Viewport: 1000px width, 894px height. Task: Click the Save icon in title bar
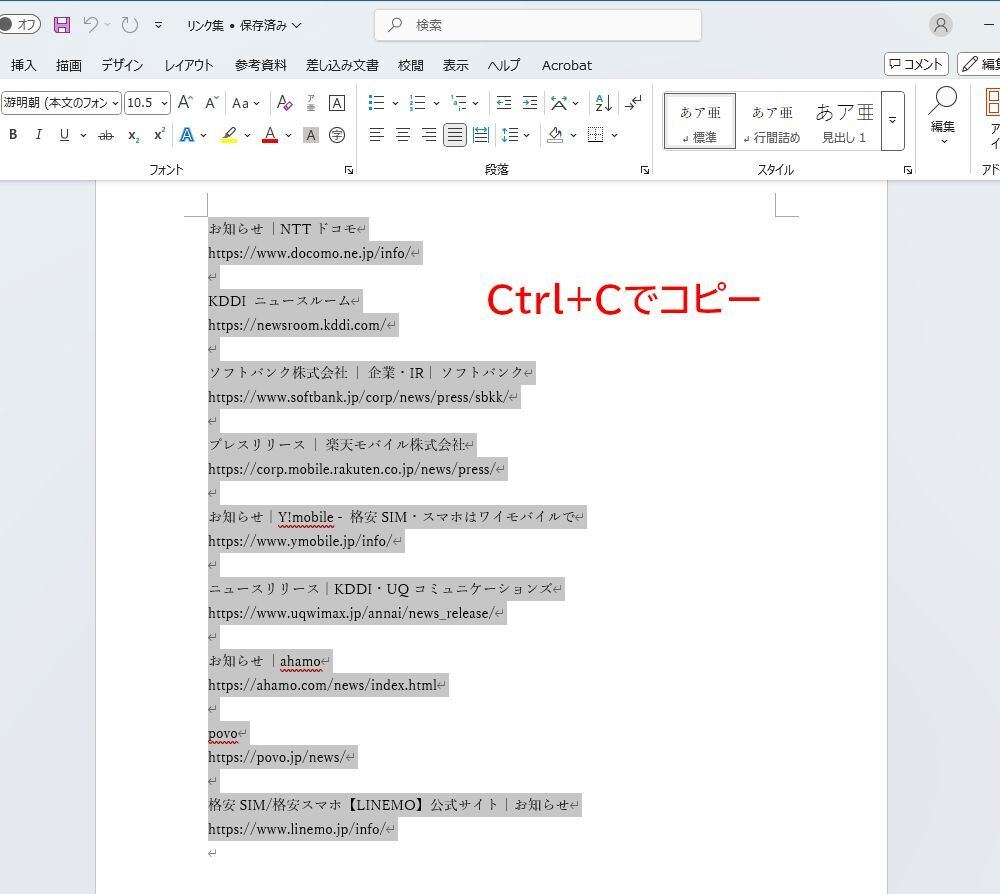pyautogui.click(x=62, y=25)
